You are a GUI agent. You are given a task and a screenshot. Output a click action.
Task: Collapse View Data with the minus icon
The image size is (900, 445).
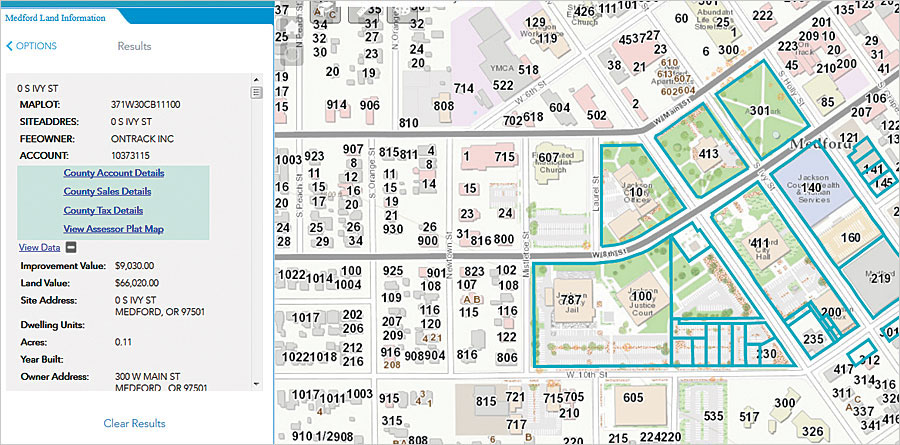pyautogui.click(x=69, y=247)
